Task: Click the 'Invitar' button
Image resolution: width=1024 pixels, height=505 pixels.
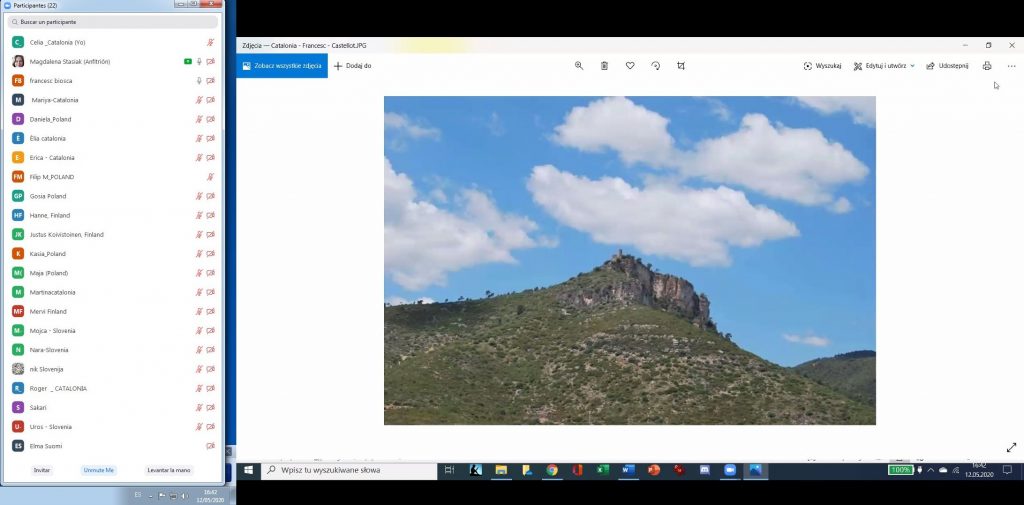Action: click(42, 470)
